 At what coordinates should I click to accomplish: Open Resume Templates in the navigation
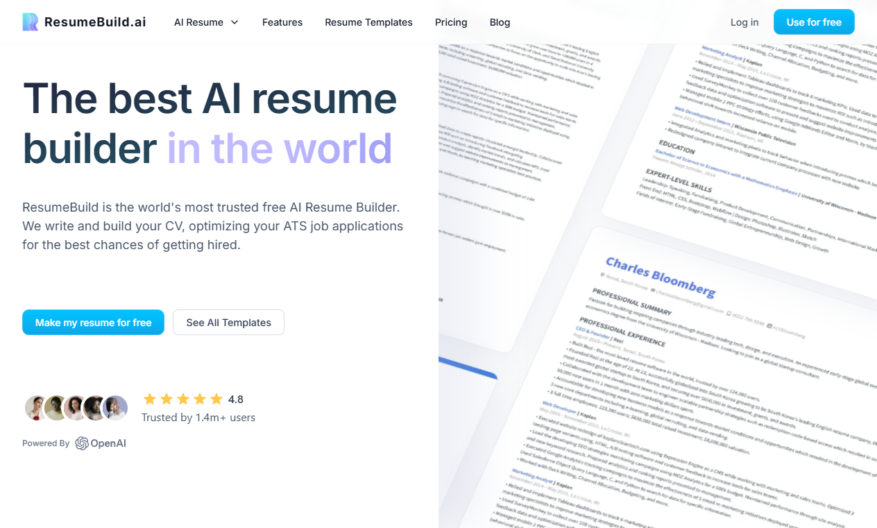click(x=369, y=22)
